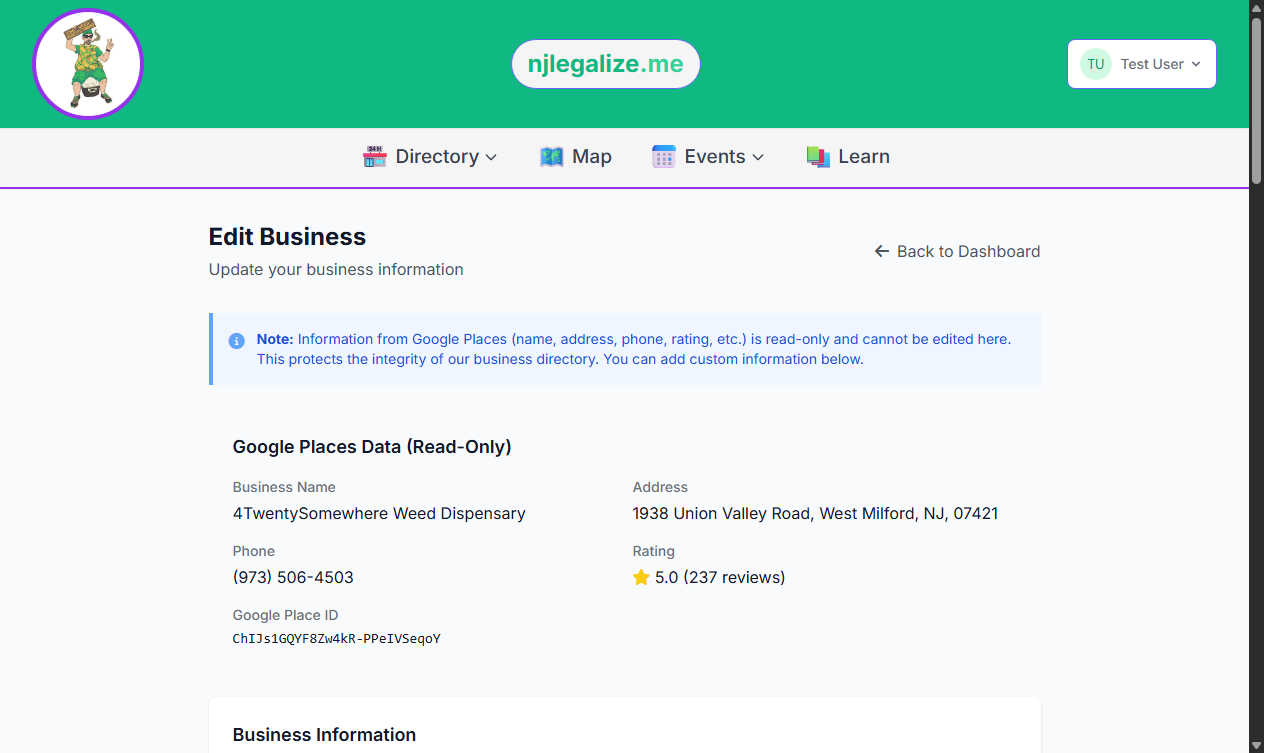This screenshot has height=753, width=1264.
Task: Click the blue info icon in the note
Action: 237,341
